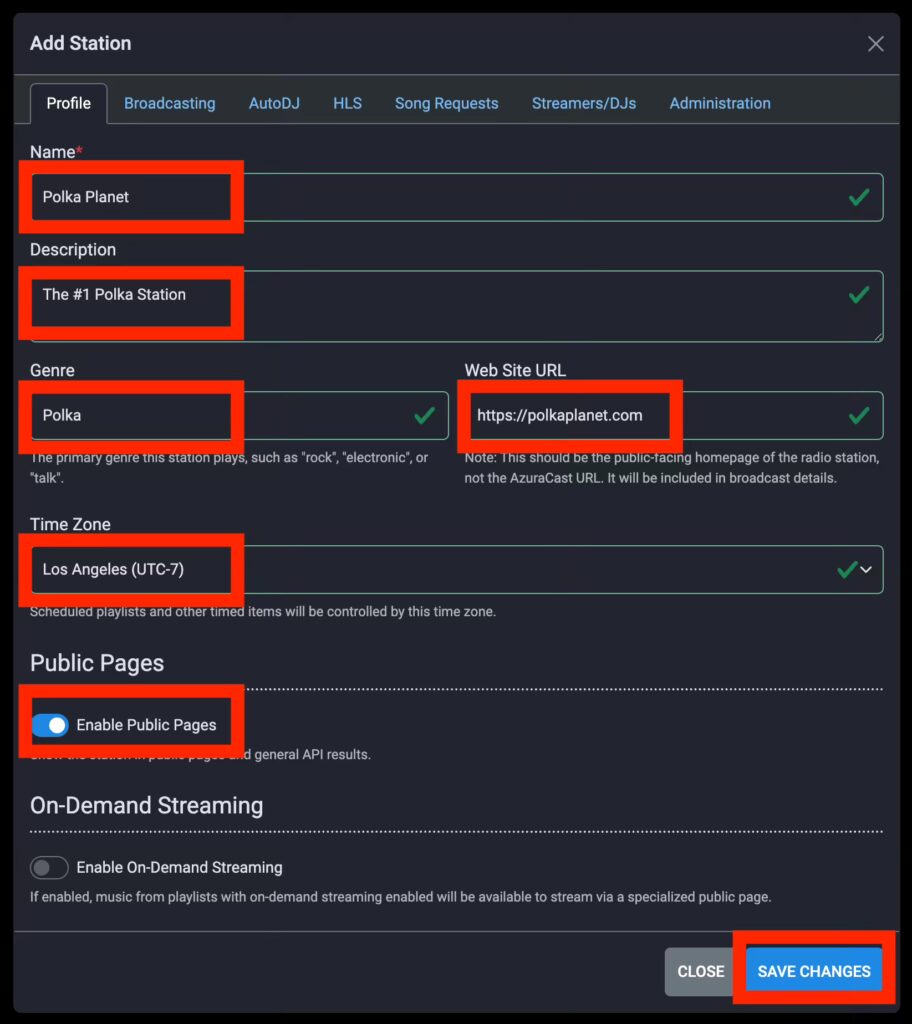Image resolution: width=912 pixels, height=1024 pixels.
Task: Click the green checkmark in Name field
Action: coord(858,197)
